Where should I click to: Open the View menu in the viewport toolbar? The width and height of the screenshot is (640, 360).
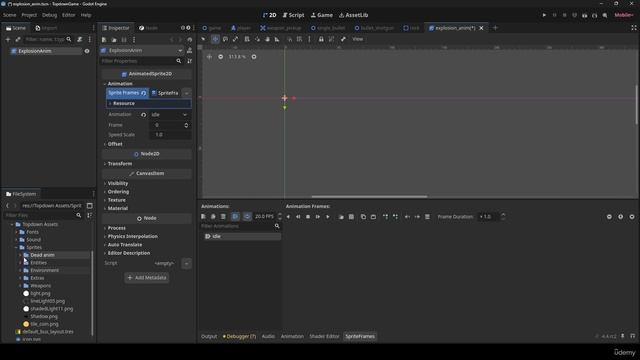358,39
